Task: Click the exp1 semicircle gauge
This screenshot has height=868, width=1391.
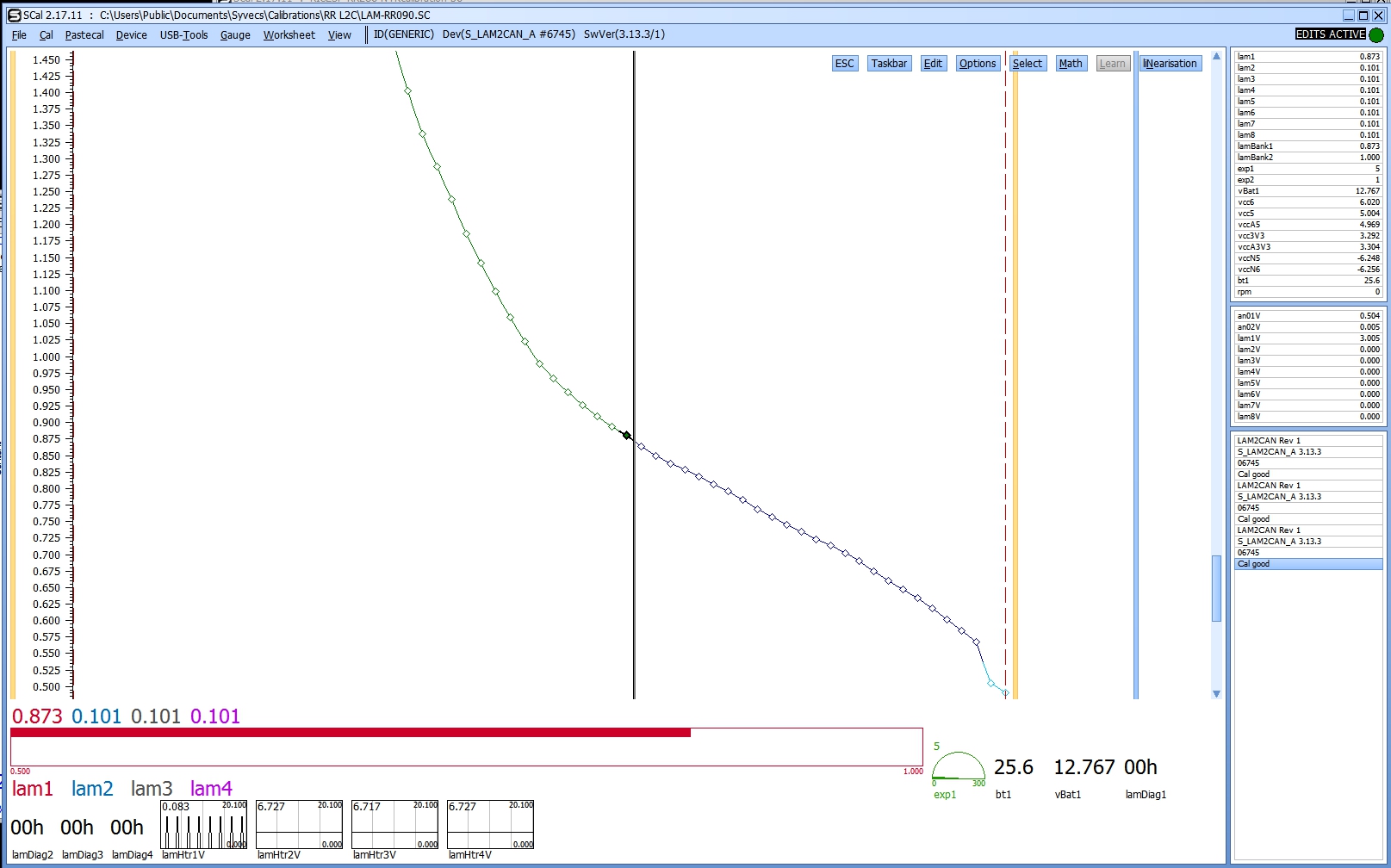Action: (x=958, y=766)
